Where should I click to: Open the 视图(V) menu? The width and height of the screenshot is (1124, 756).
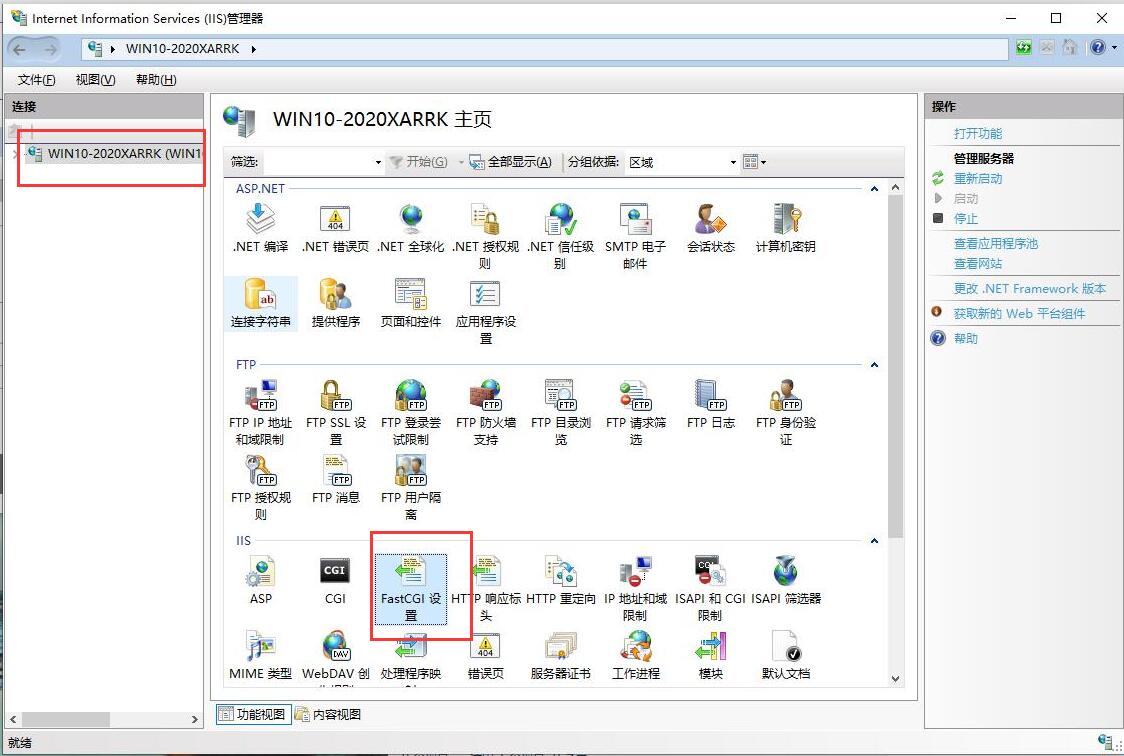[x=96, y=80]
